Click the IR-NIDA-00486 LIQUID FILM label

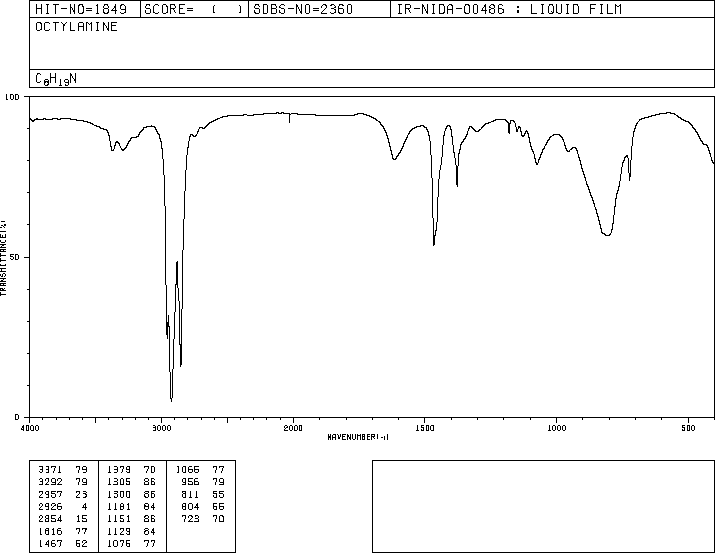(x=509, y=9)
